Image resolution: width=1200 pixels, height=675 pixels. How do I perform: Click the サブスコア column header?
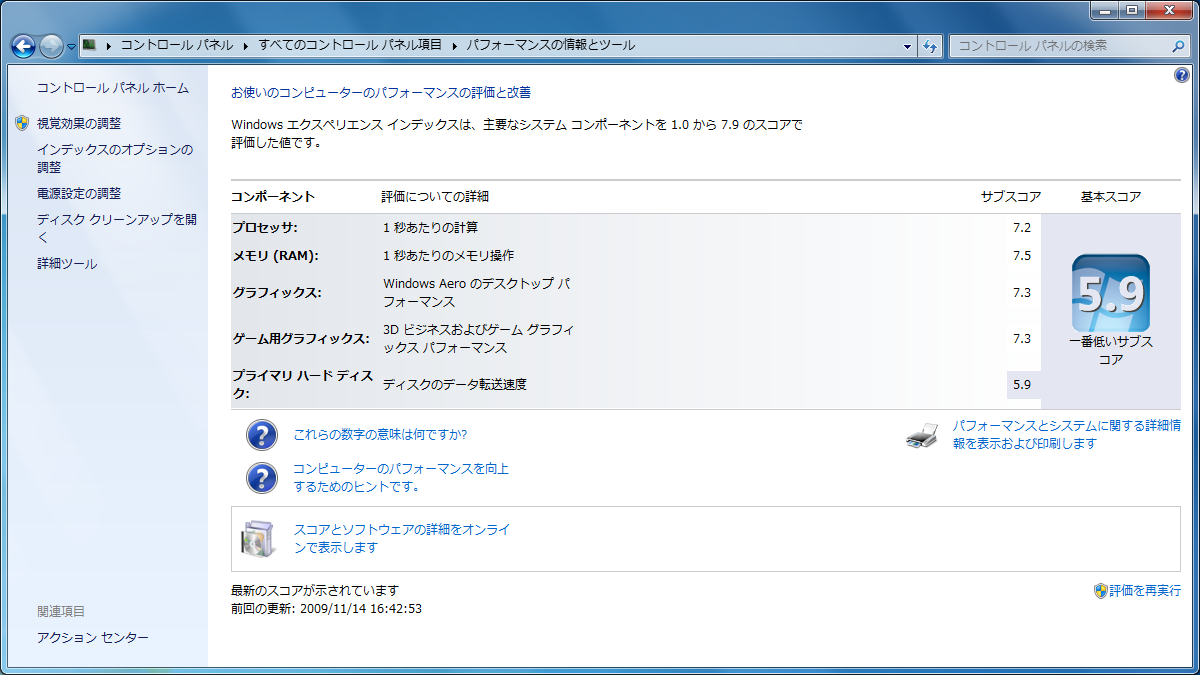tap(1011, 197)
